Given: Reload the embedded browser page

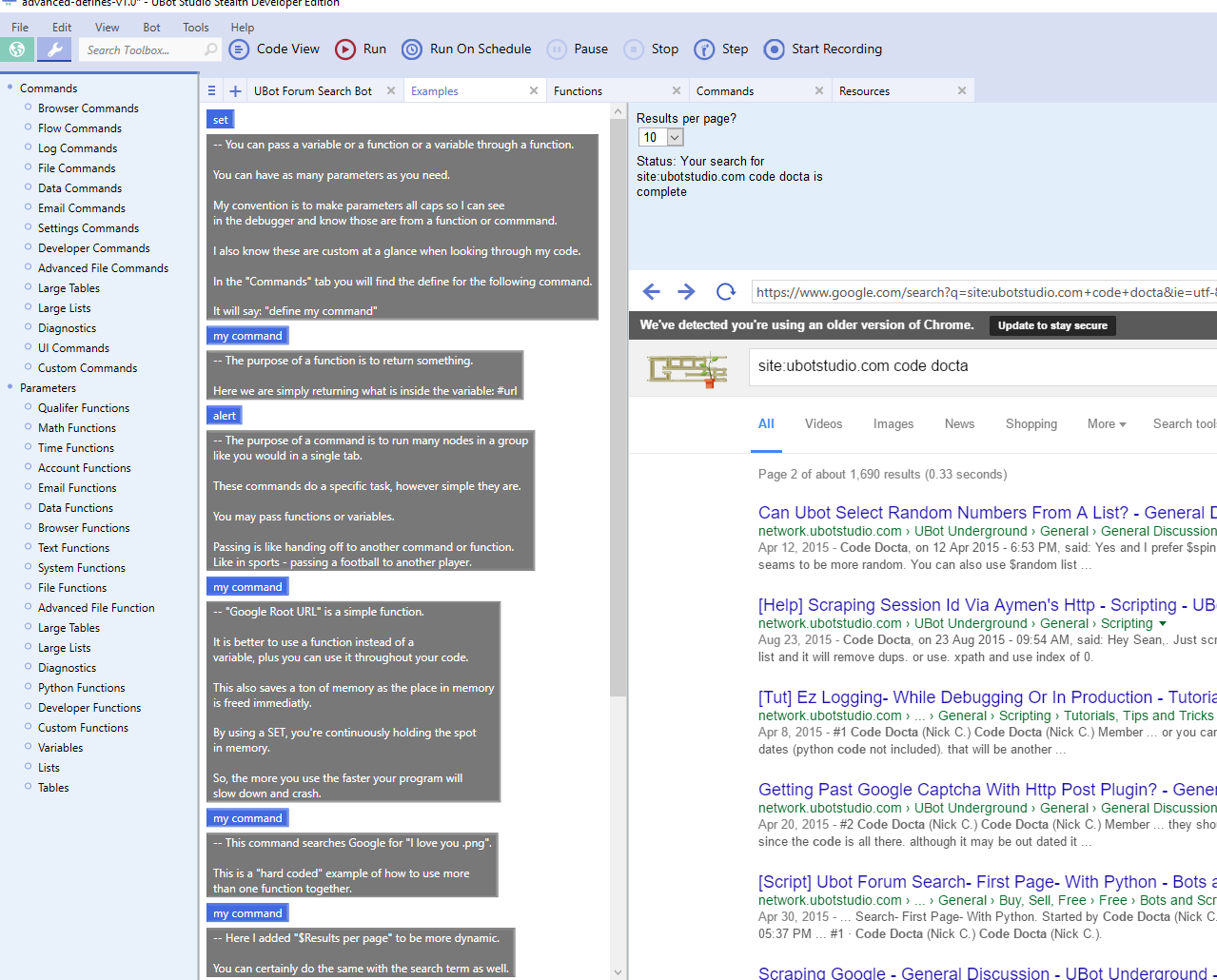Looking at the screenshot, I should [726, 292].
